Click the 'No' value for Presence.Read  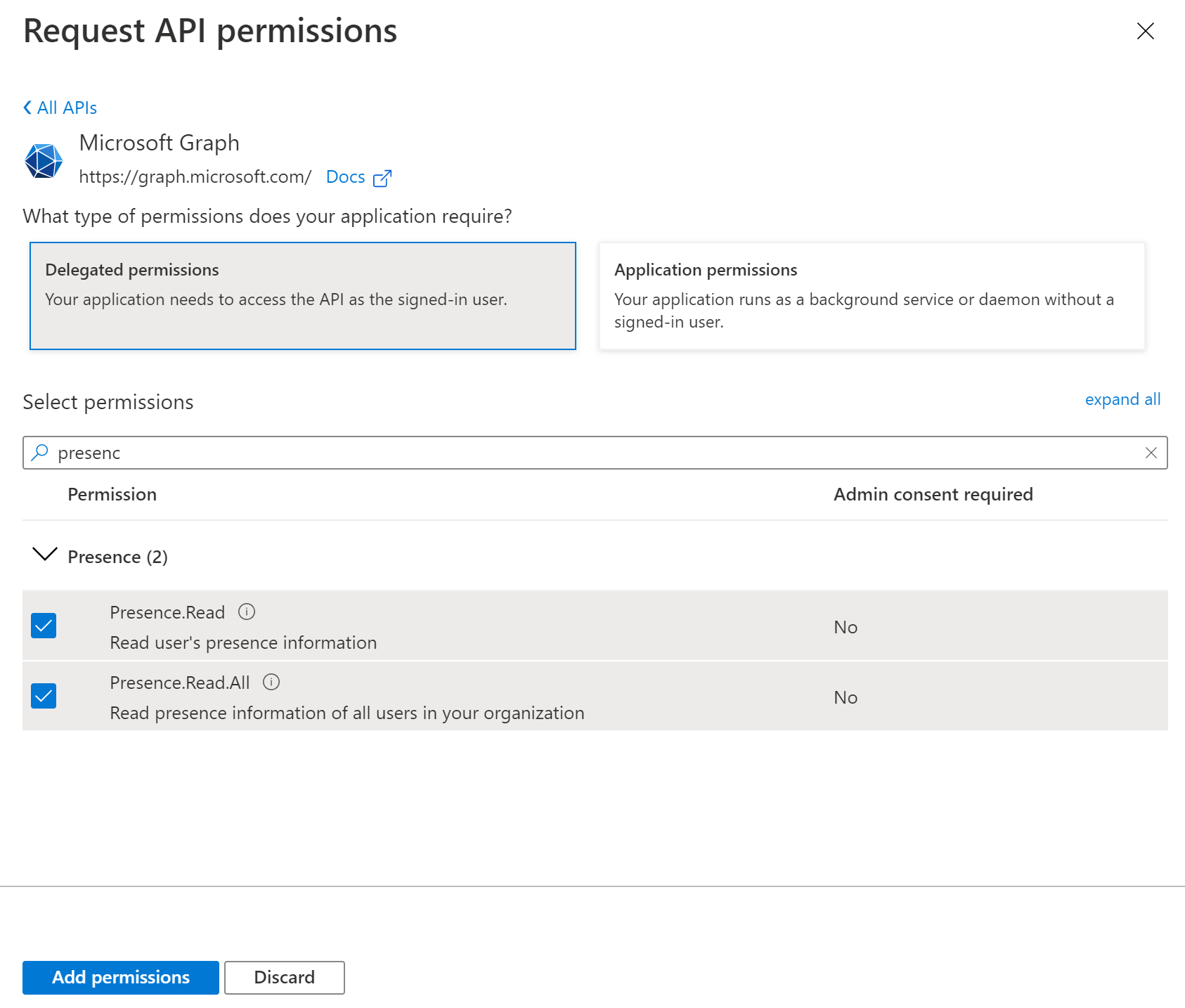click(x=846, y=627)
